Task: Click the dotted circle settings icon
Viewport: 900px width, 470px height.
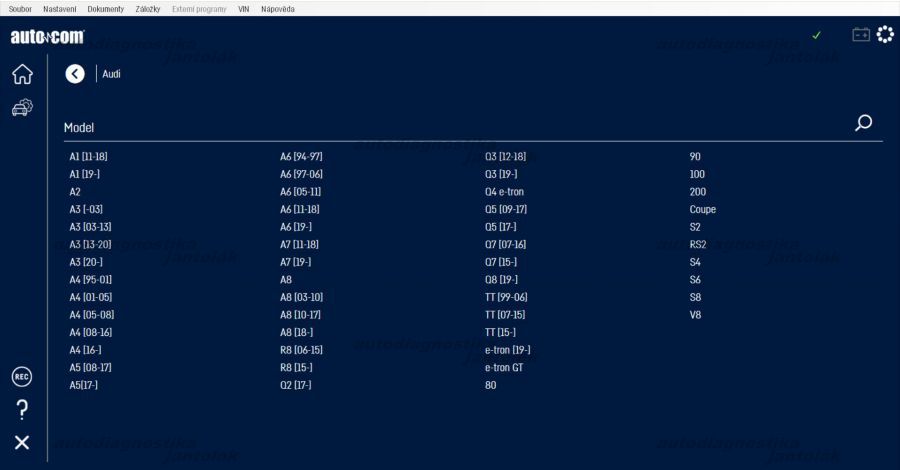Action: click(885, 34)
